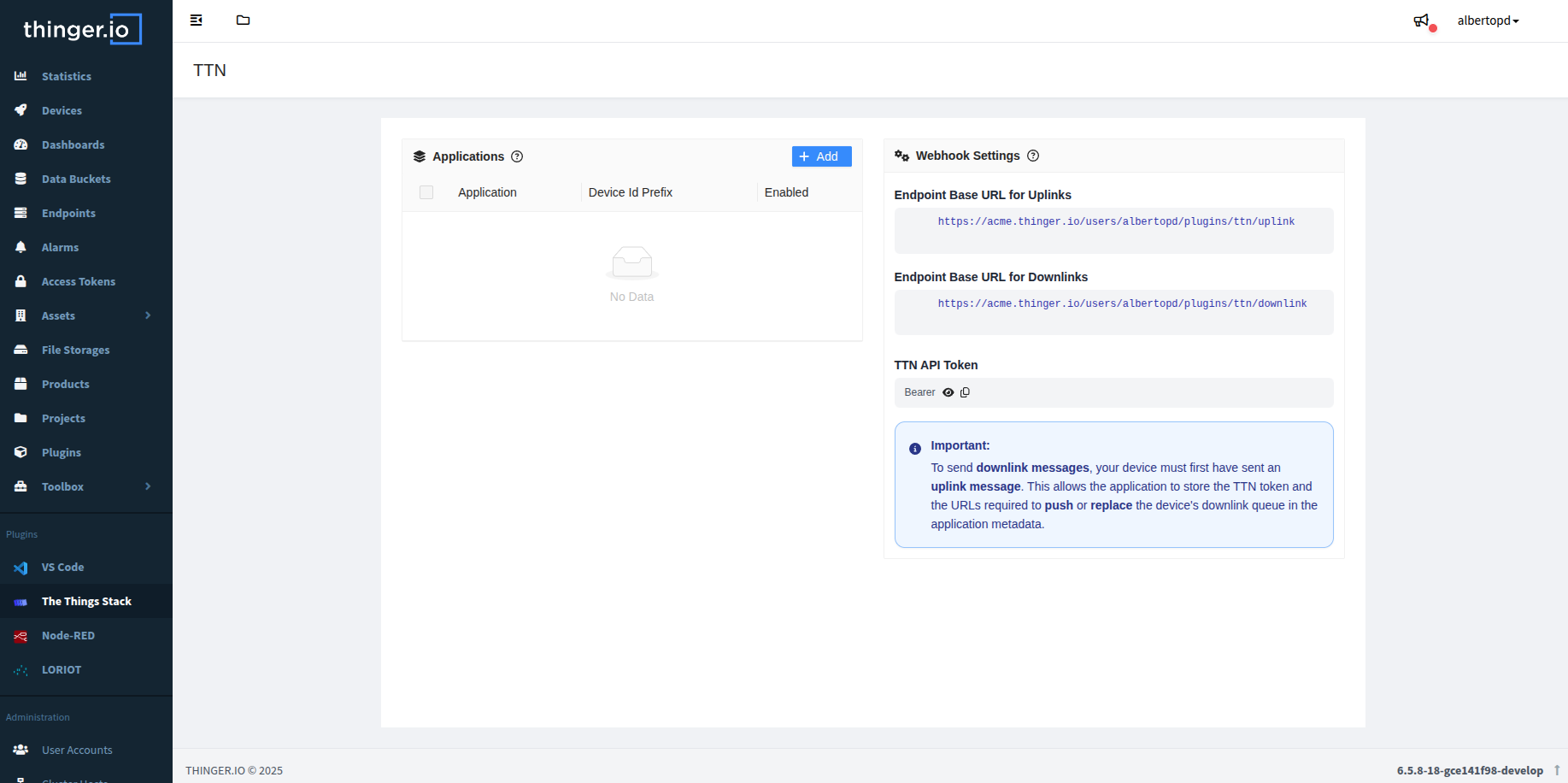
Task: Click the Toolbox menu item
Action: (x=86, y=486)
